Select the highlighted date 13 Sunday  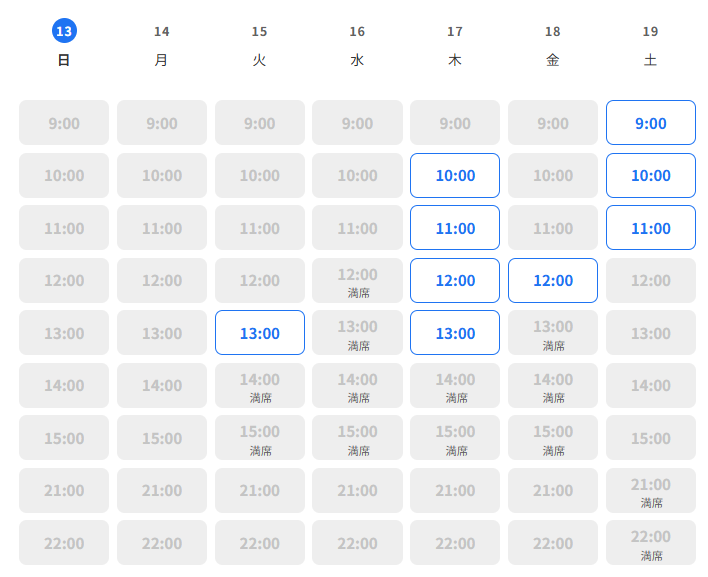(x=64, y=31)
